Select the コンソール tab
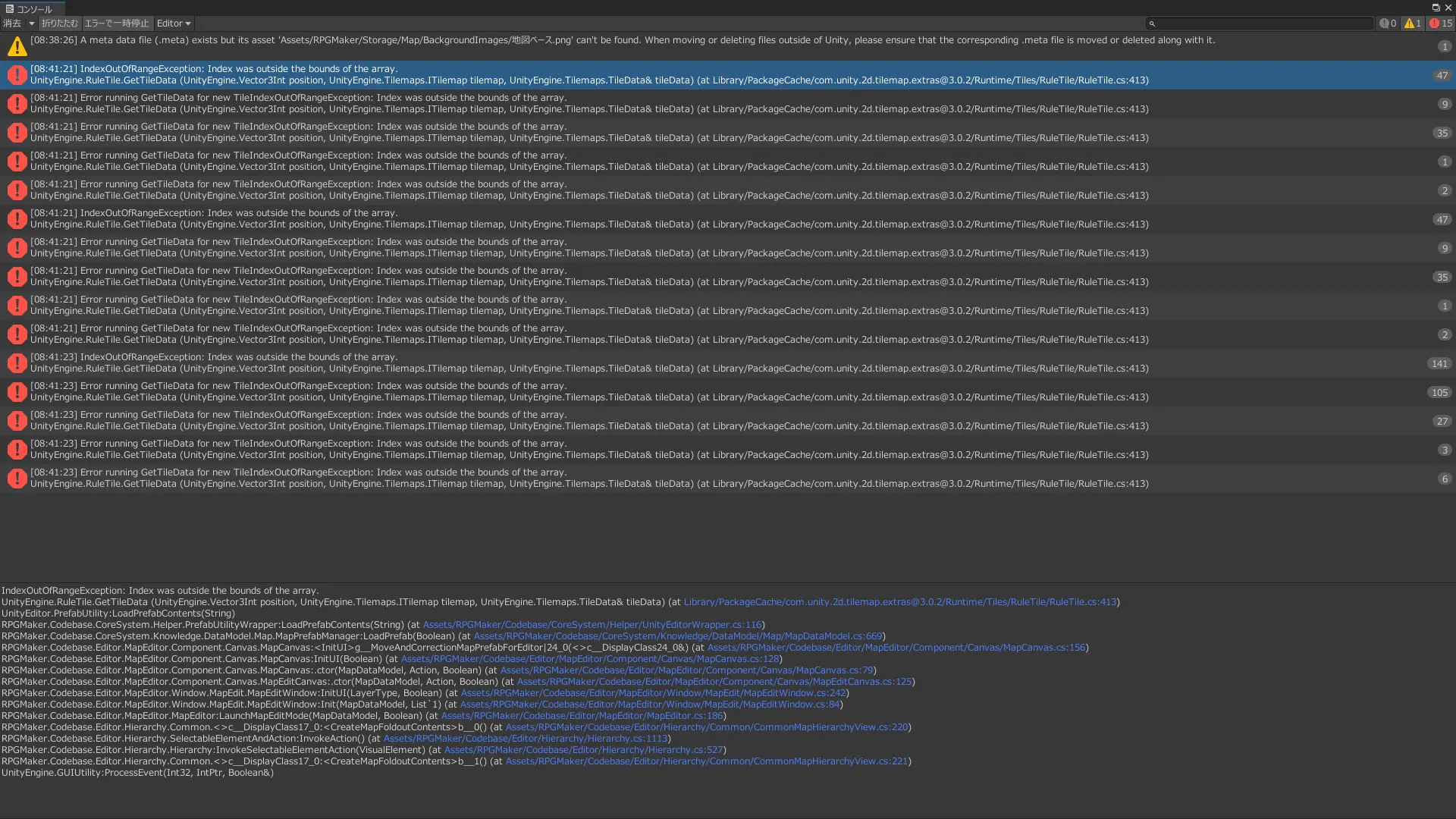Viewport: 1456px width, 819px height. [29, 9]
